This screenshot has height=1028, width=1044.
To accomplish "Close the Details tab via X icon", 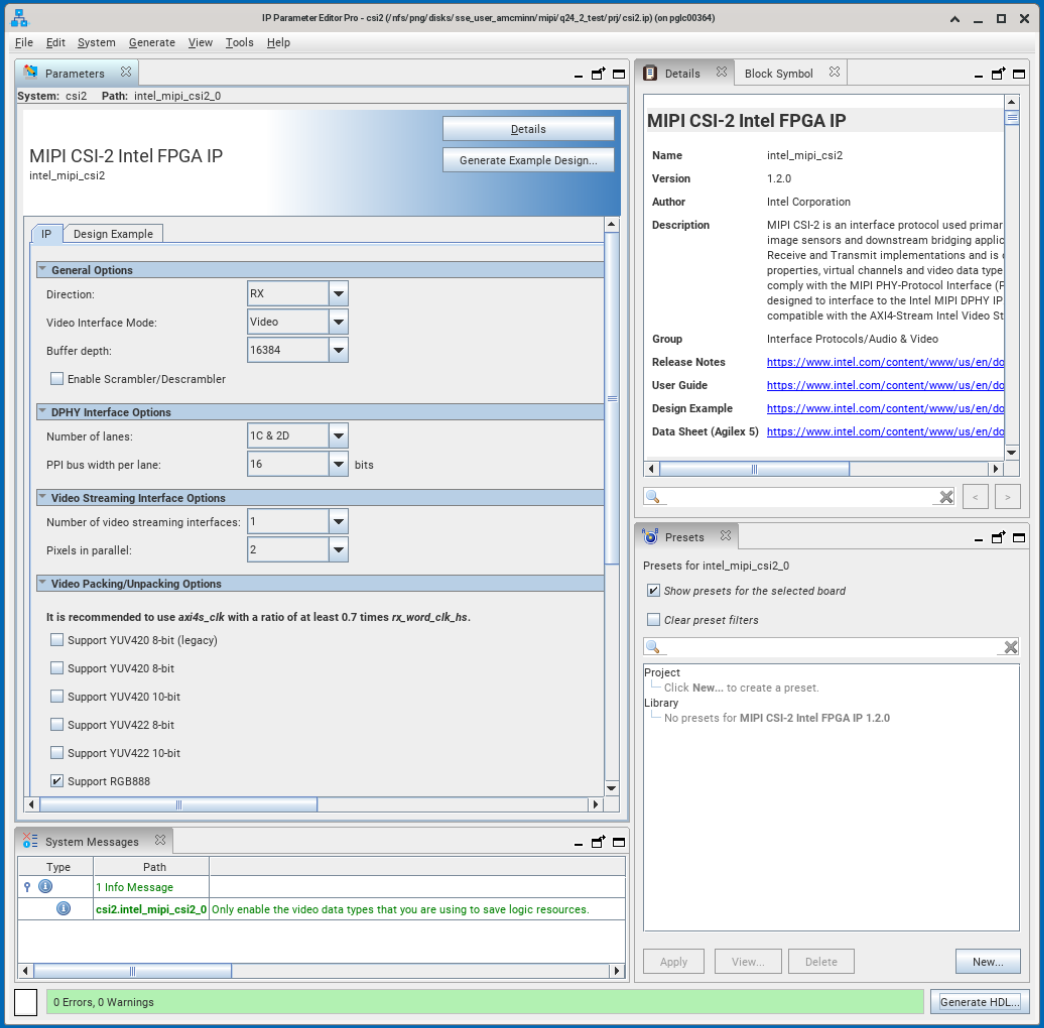I will pos(721,72).
